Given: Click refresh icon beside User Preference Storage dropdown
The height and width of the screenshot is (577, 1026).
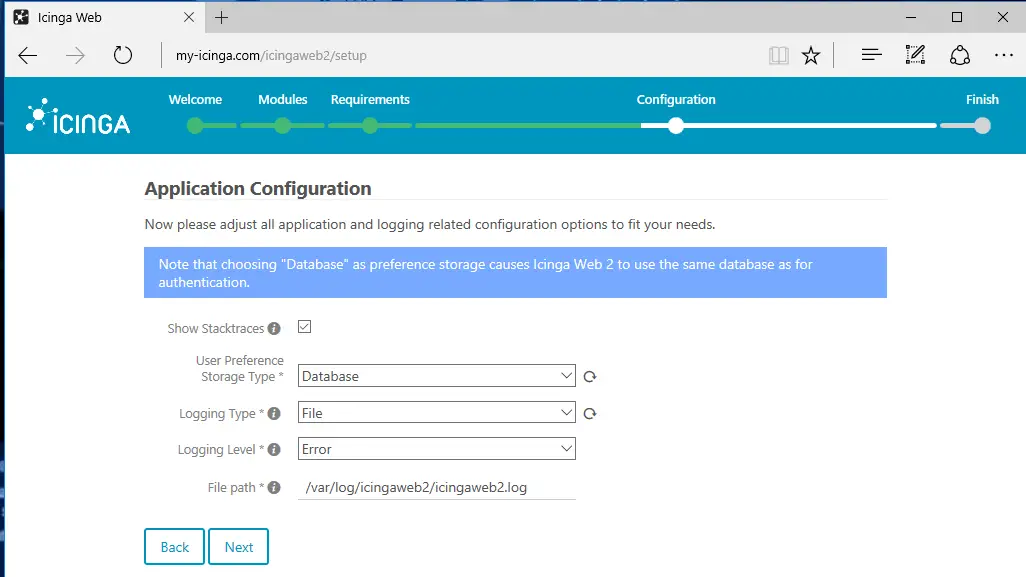Looking at the screenshot, I should click(590, 376).
